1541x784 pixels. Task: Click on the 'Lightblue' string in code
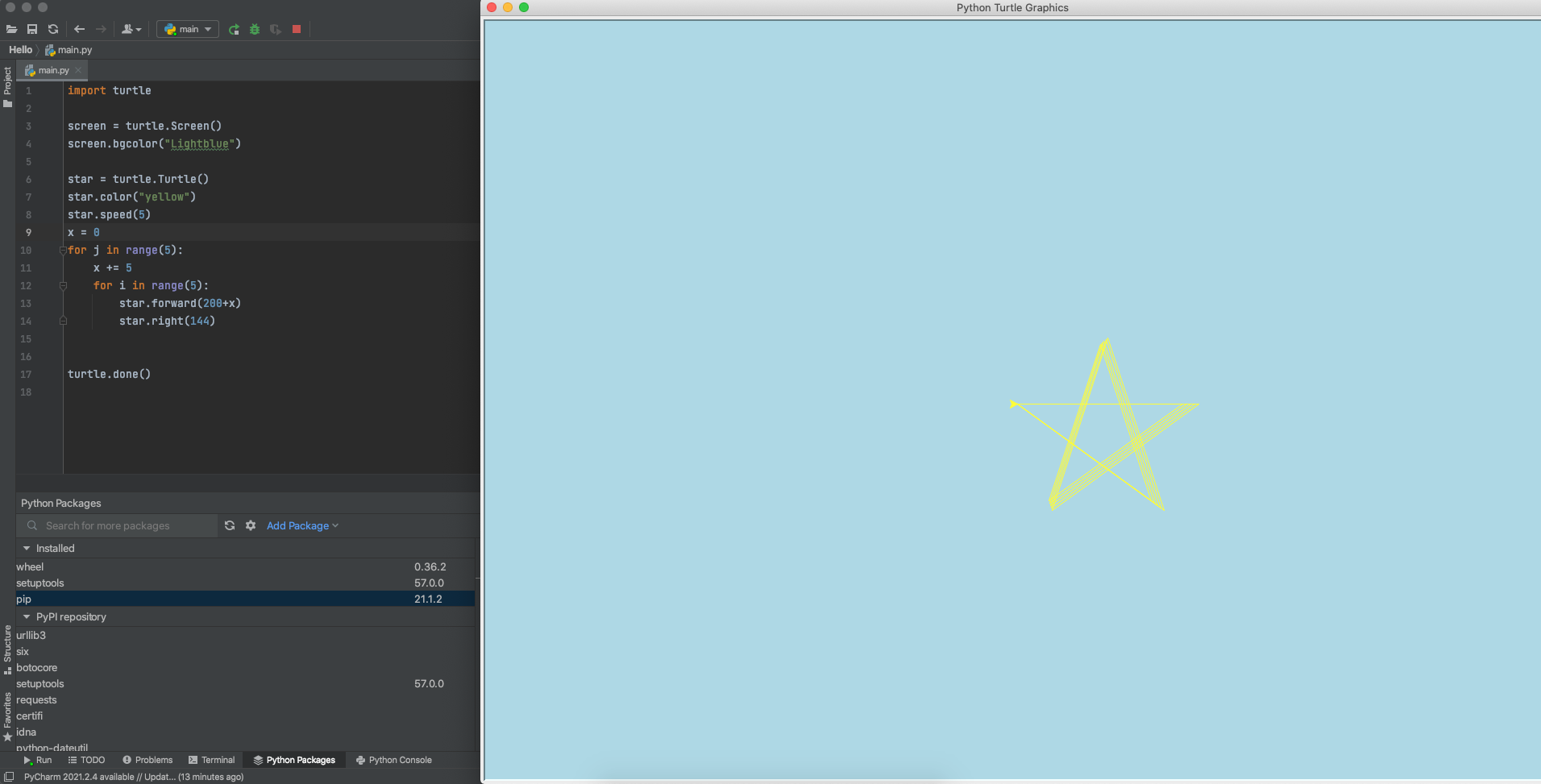coord(200,144)
